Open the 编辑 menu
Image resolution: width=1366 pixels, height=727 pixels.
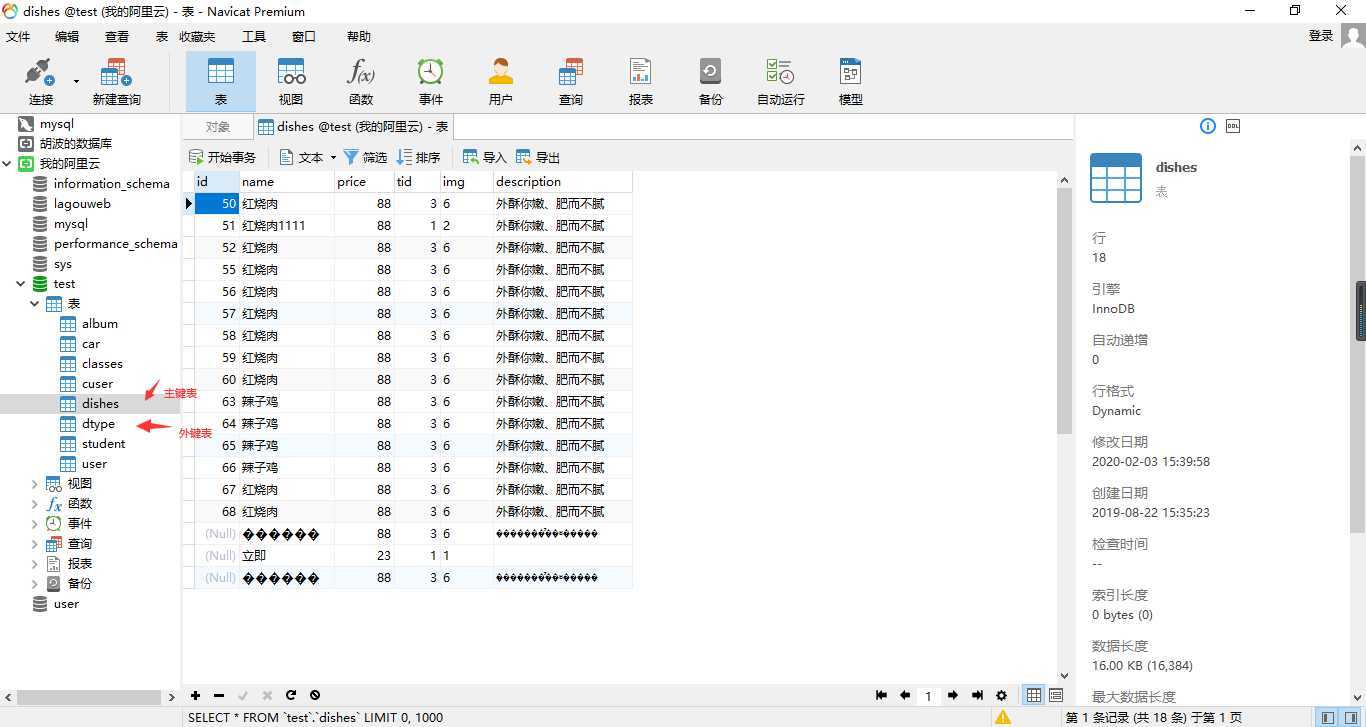67,36
